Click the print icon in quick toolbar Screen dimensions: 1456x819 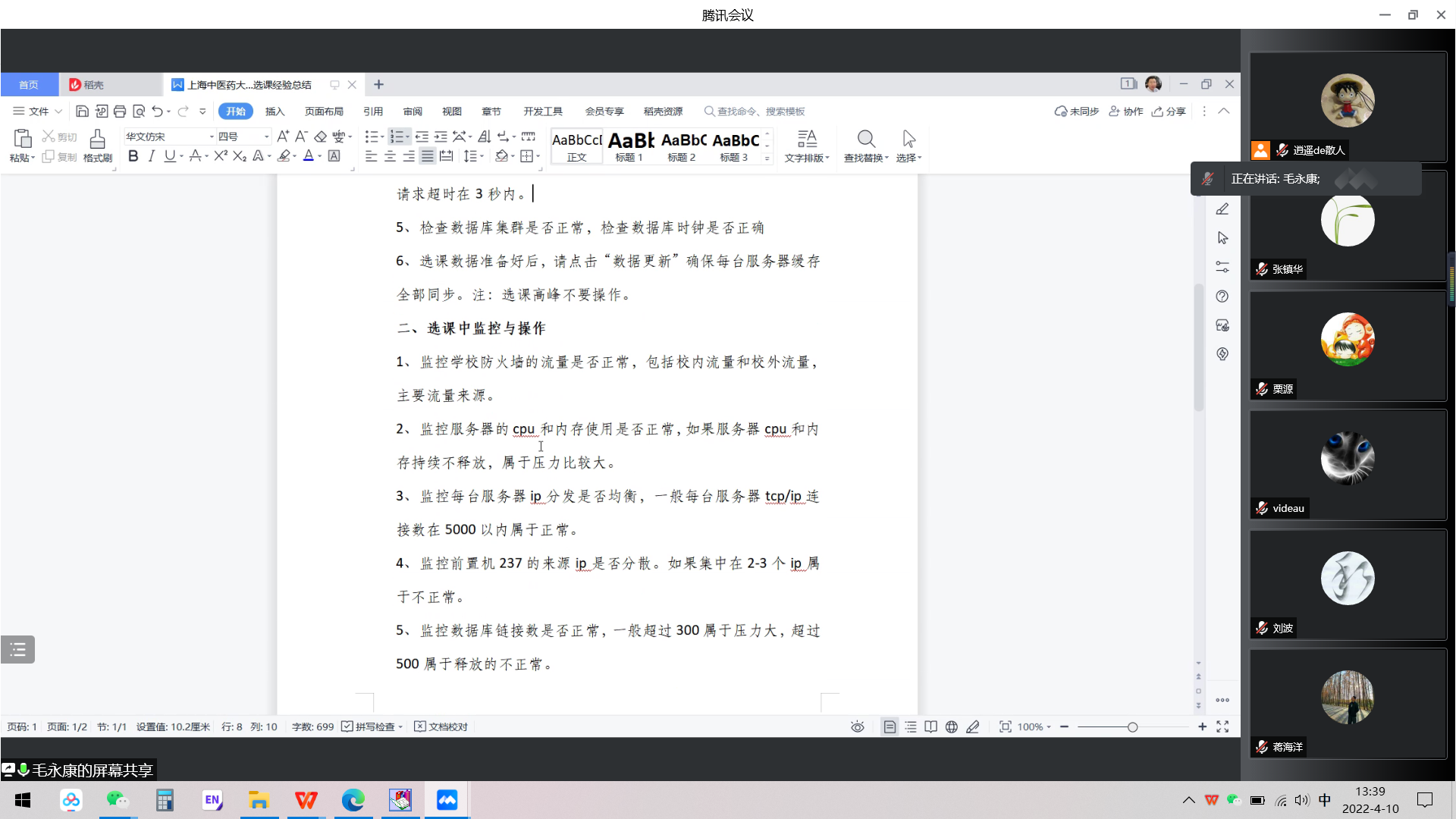120,111
